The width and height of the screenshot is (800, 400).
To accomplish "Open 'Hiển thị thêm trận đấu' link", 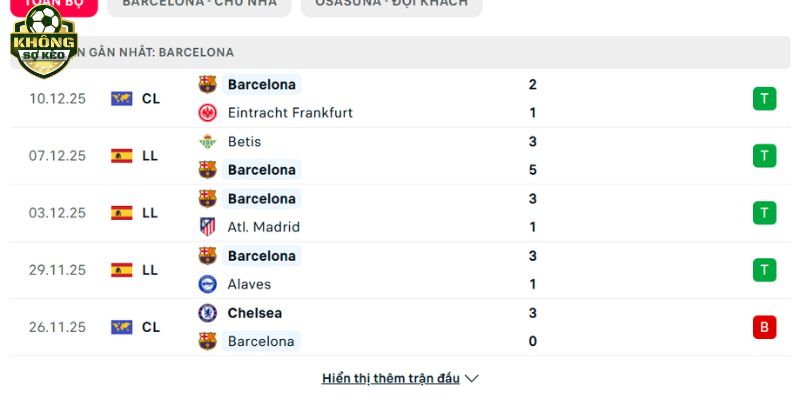I will 391,379.
